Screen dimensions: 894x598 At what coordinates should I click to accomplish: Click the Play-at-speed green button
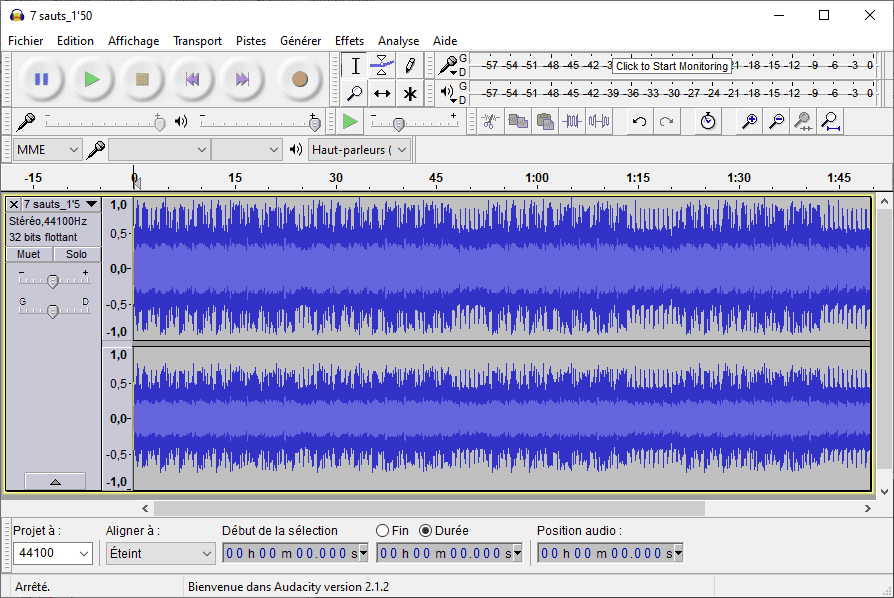[350, 121]
